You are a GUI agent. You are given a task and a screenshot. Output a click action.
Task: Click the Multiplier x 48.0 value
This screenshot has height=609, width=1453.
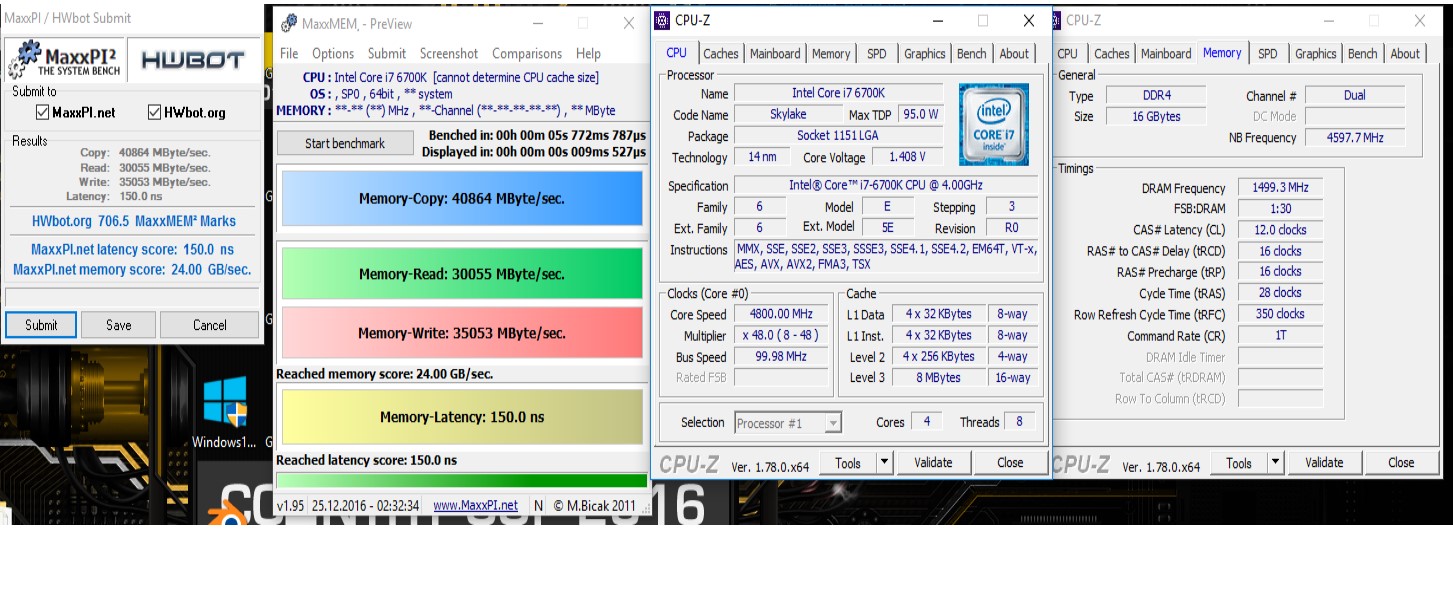[781, 335]
